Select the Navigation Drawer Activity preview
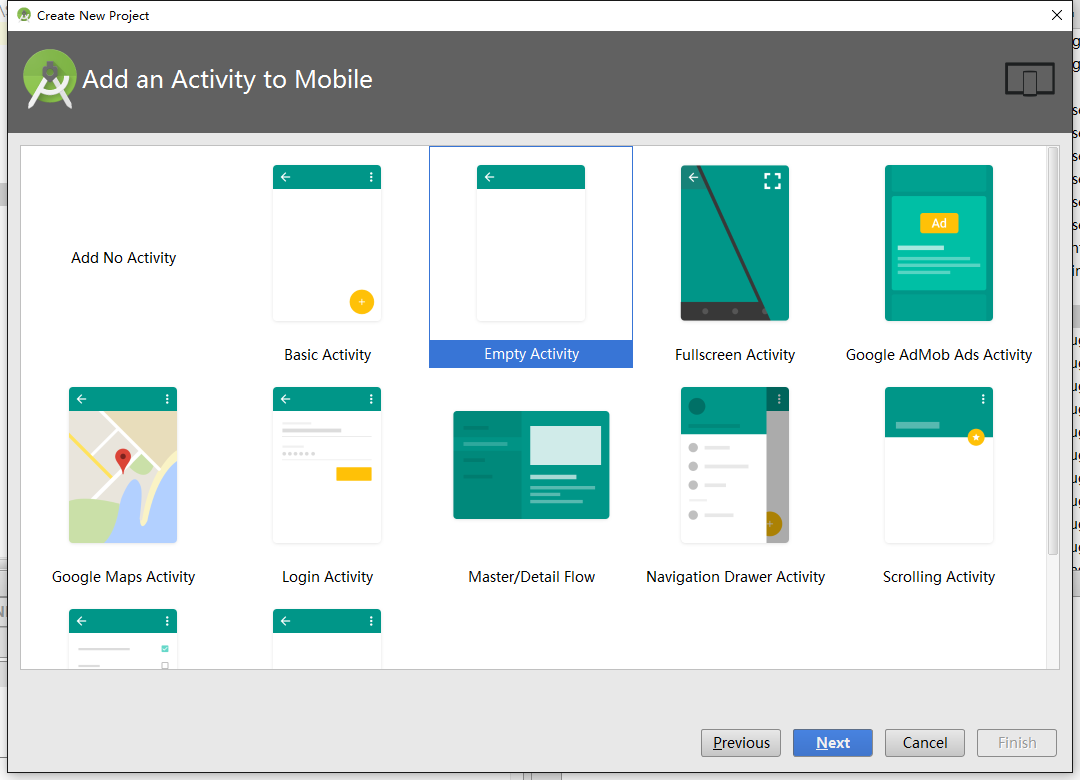This screenshot has width=1080, height=780. pyautogui.click(x=734, y=465)
